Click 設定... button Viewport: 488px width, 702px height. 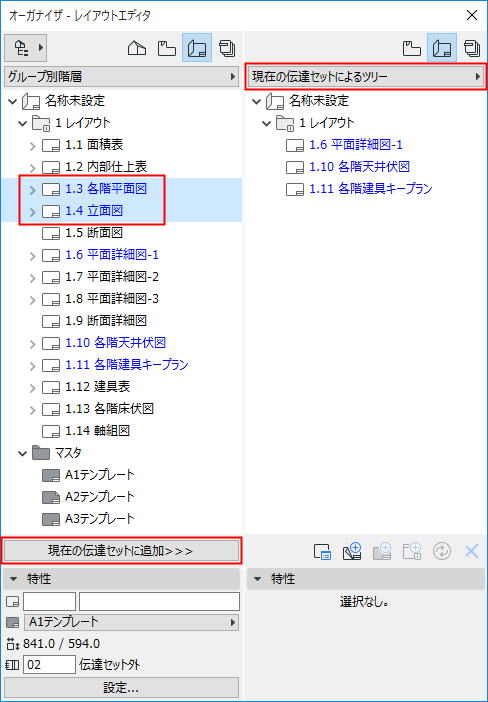(121, 687)
